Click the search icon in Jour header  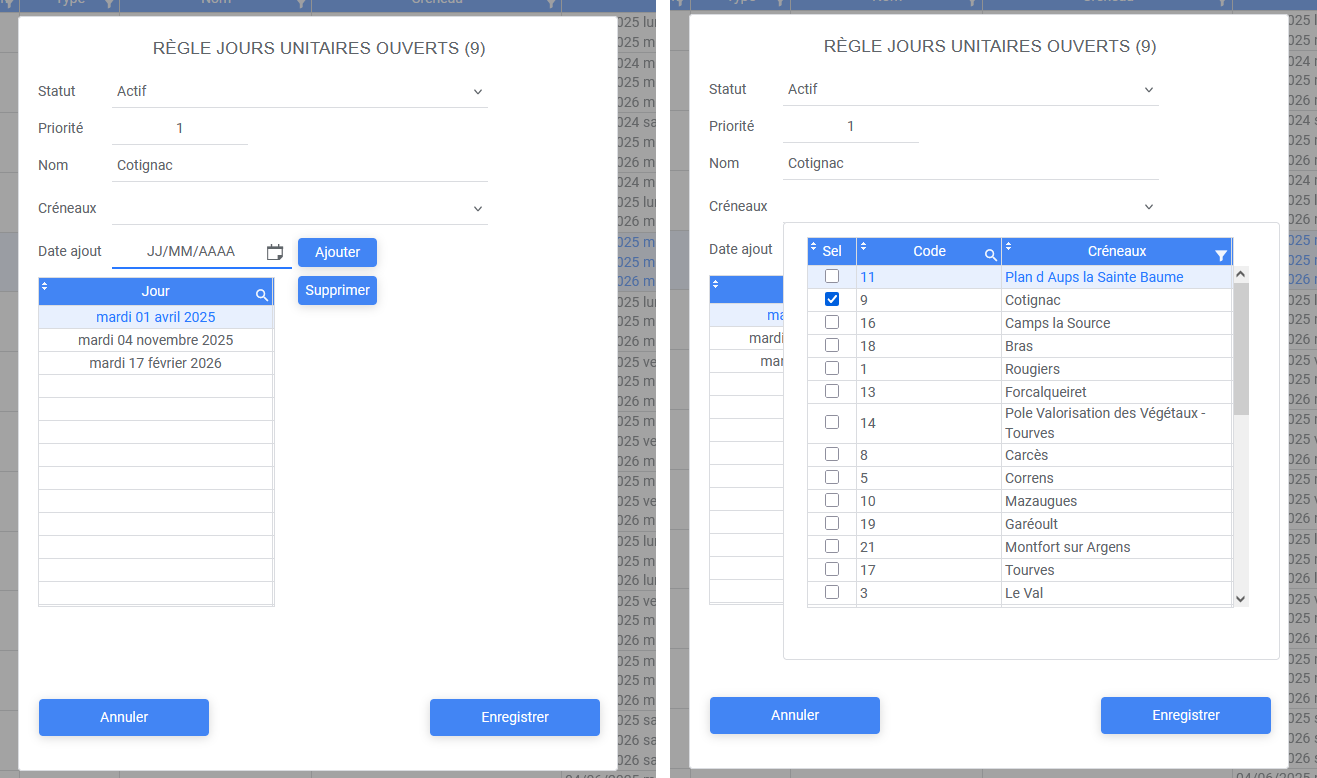click(x=261, y=294)
